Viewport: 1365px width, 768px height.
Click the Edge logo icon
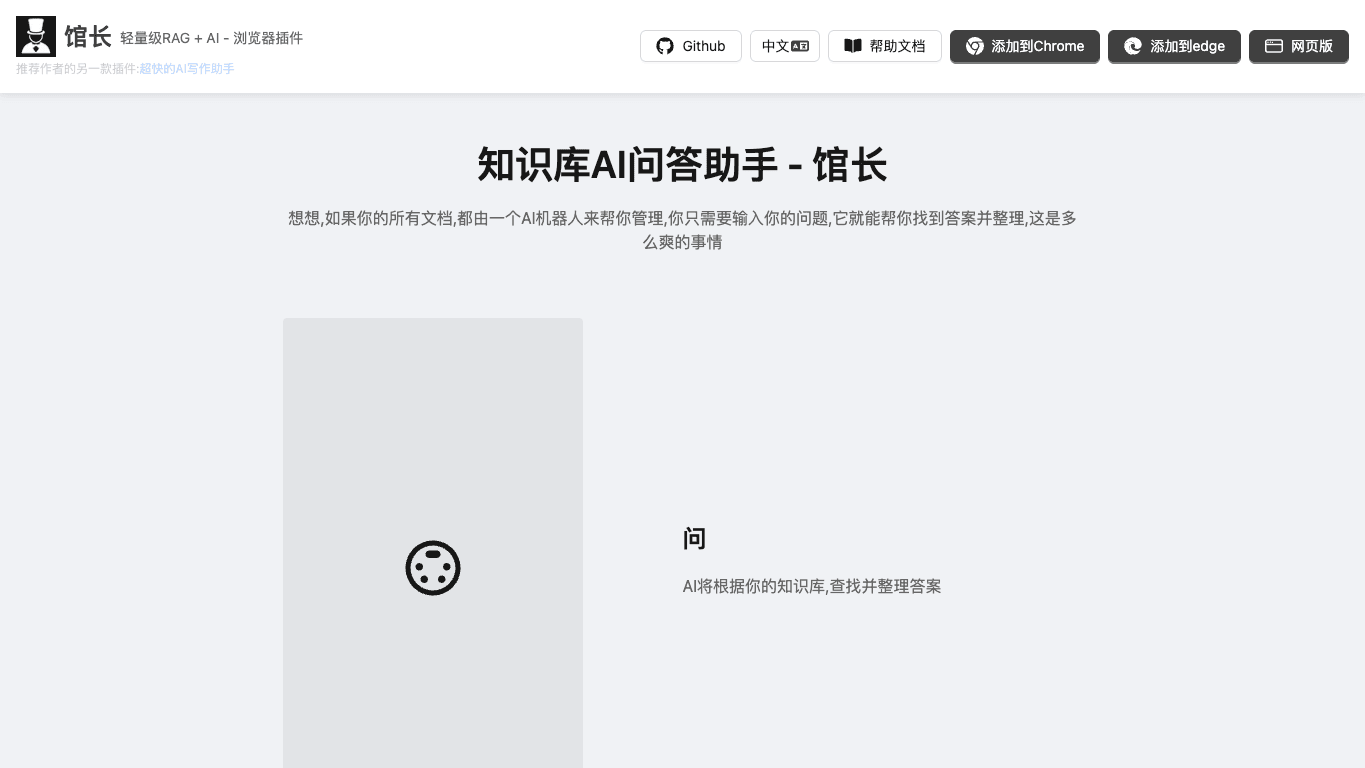coord(1133,46)
